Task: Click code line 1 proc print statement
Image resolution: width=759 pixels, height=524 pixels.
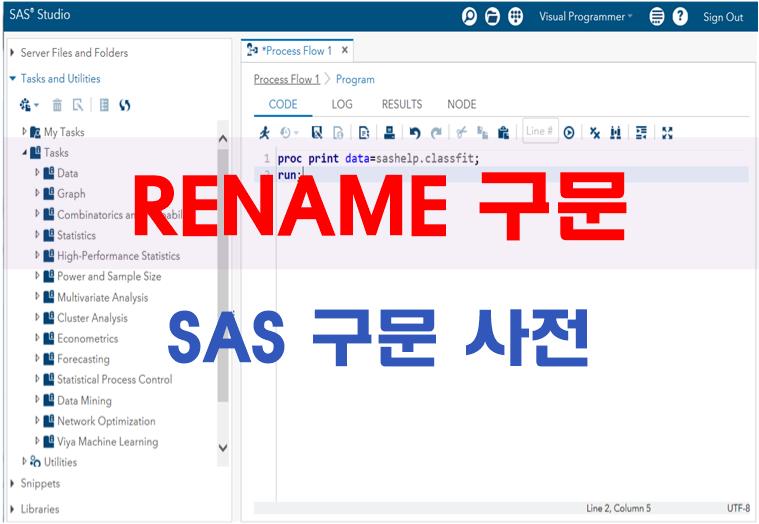Action: coord(379,158)
